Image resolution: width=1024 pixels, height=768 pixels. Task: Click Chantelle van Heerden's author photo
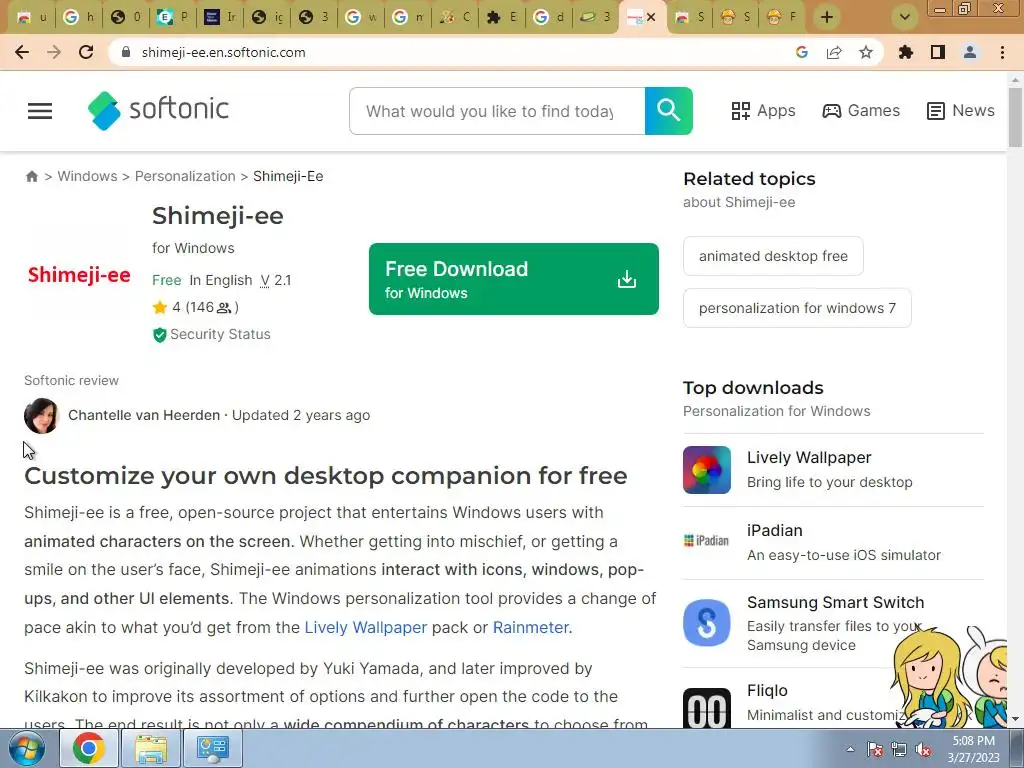41,415
